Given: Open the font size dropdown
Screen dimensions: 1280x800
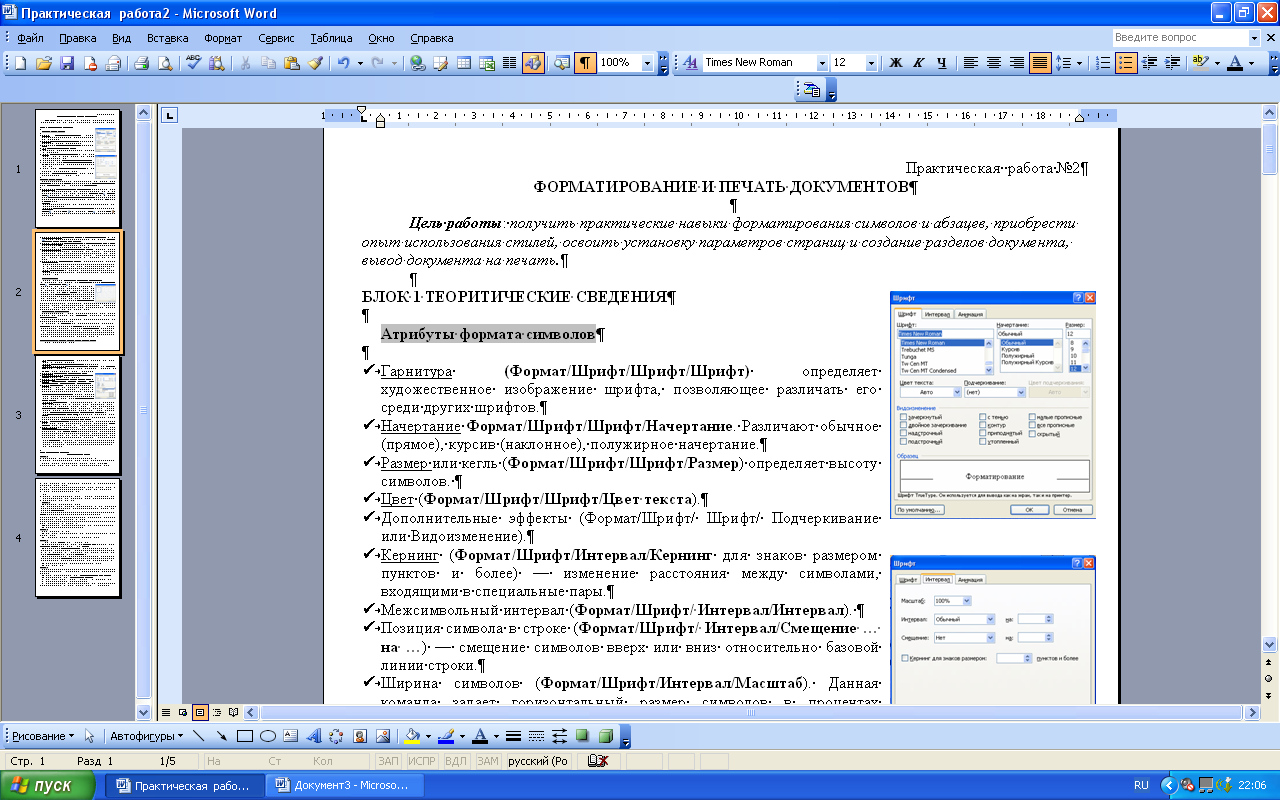Looking at the screenshot, I should click(x=872, y=62).
